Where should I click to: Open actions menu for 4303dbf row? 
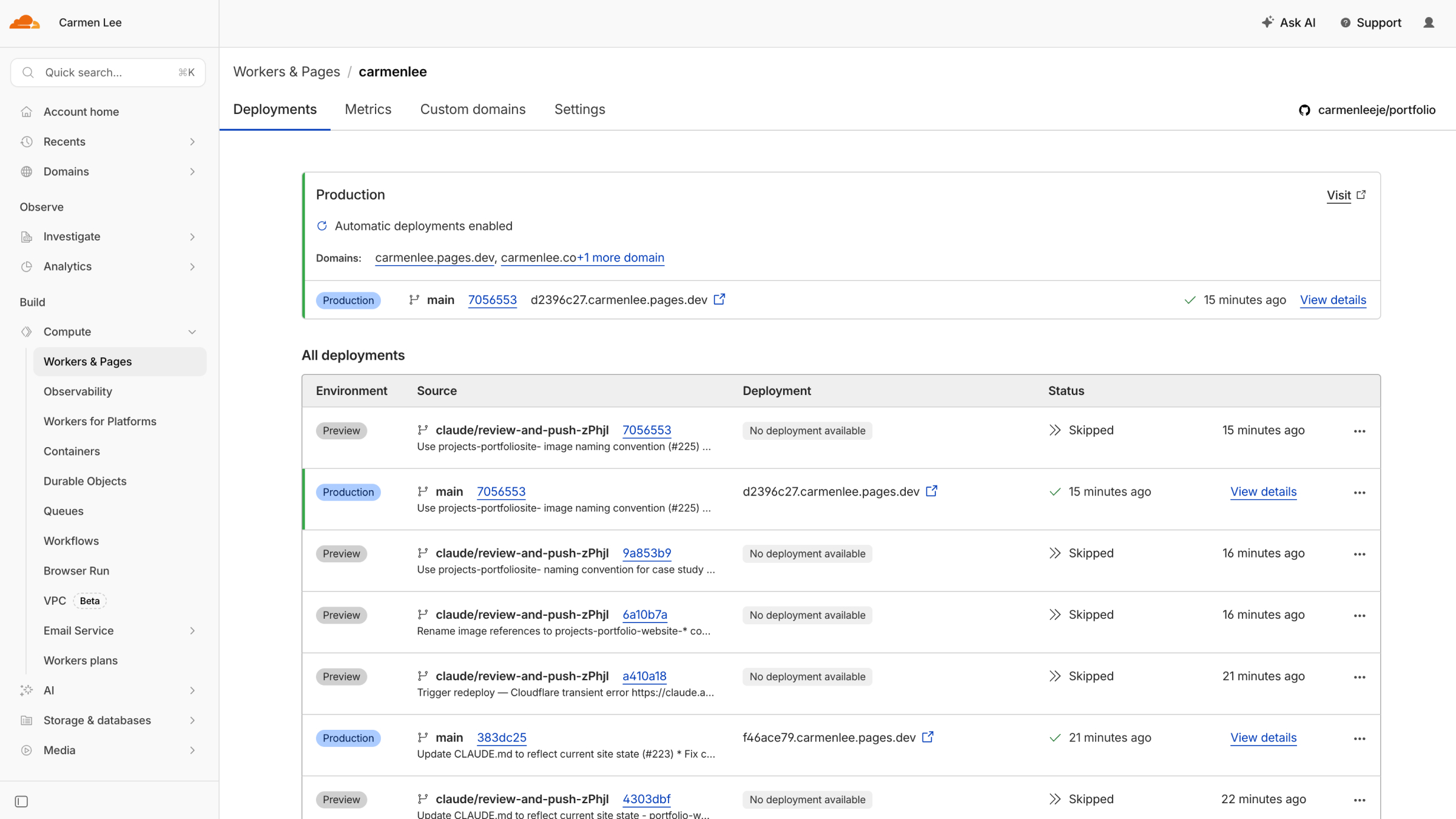[x=1360, y=800]
